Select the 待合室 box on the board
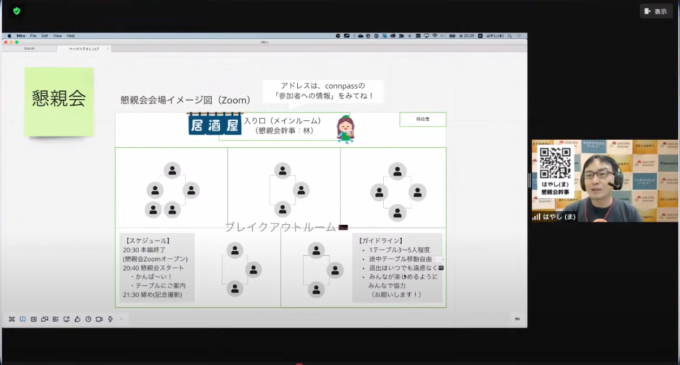Image resolution: width=680 pixels, height=365 pixels. [x=423, y=119]
